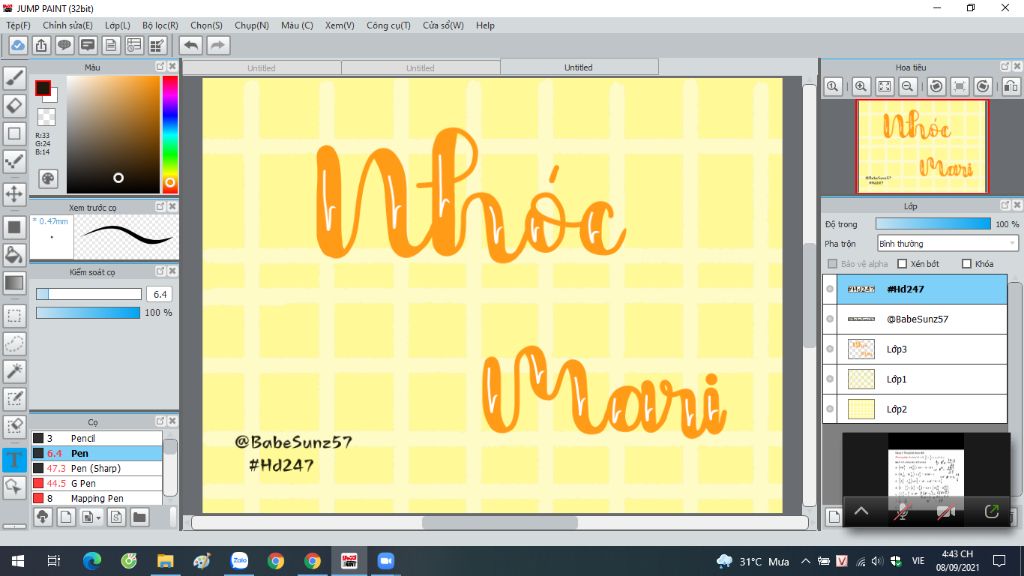This screenshot has height=576, width=1024.
Task: Select the Pencil brush
Action: point(97,438)
